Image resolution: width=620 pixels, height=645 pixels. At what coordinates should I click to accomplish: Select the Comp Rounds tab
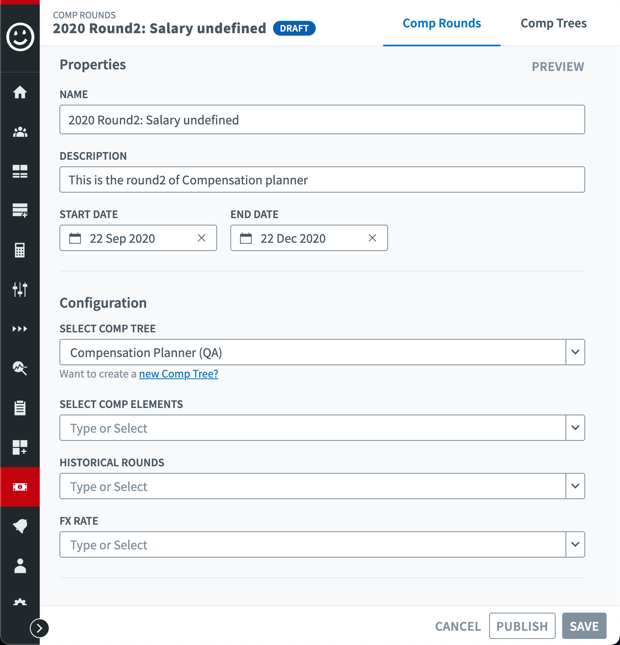441,23
